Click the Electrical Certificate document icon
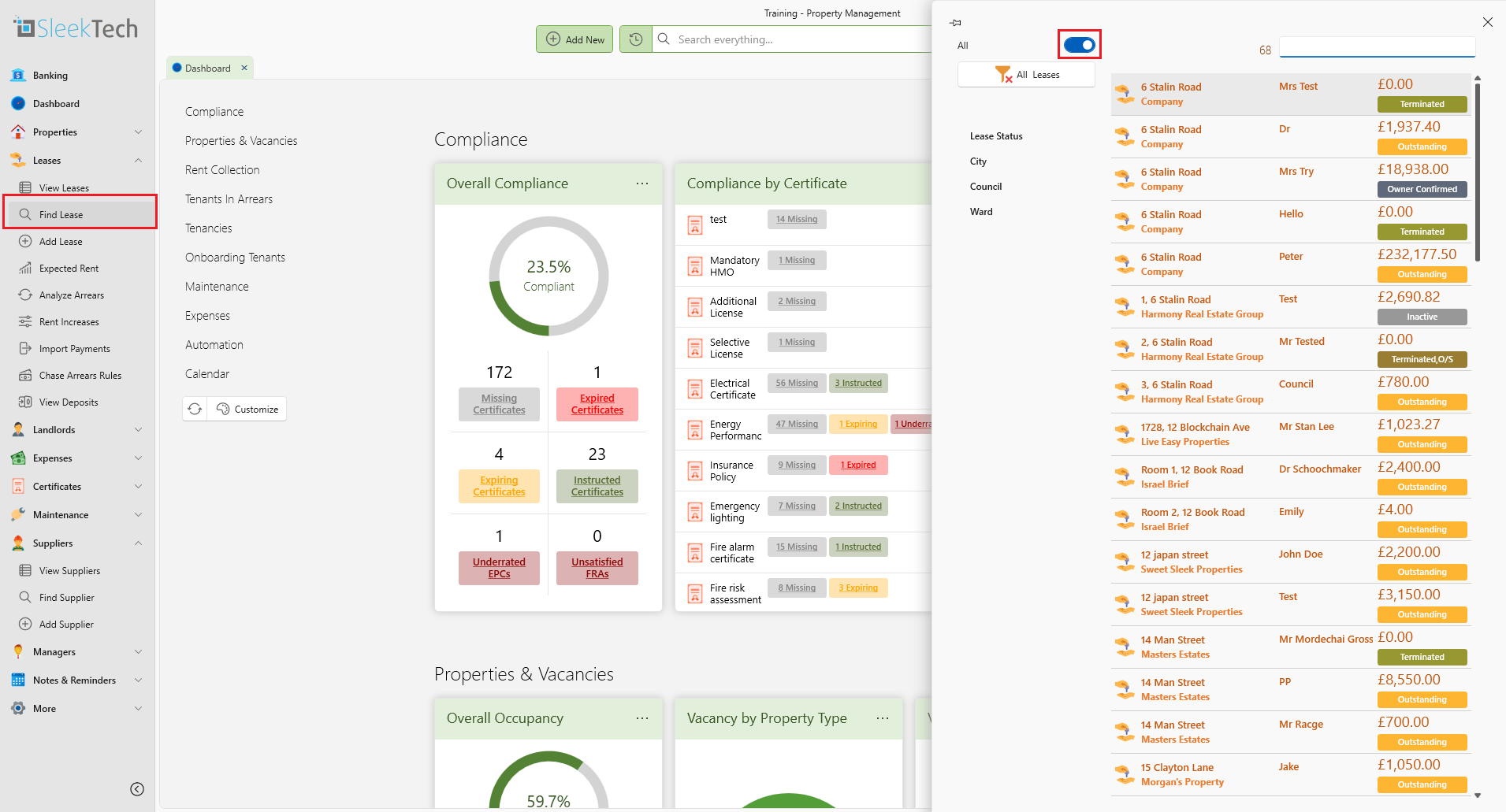This screenshot has width=1506, height=812. tap(695, 389)
